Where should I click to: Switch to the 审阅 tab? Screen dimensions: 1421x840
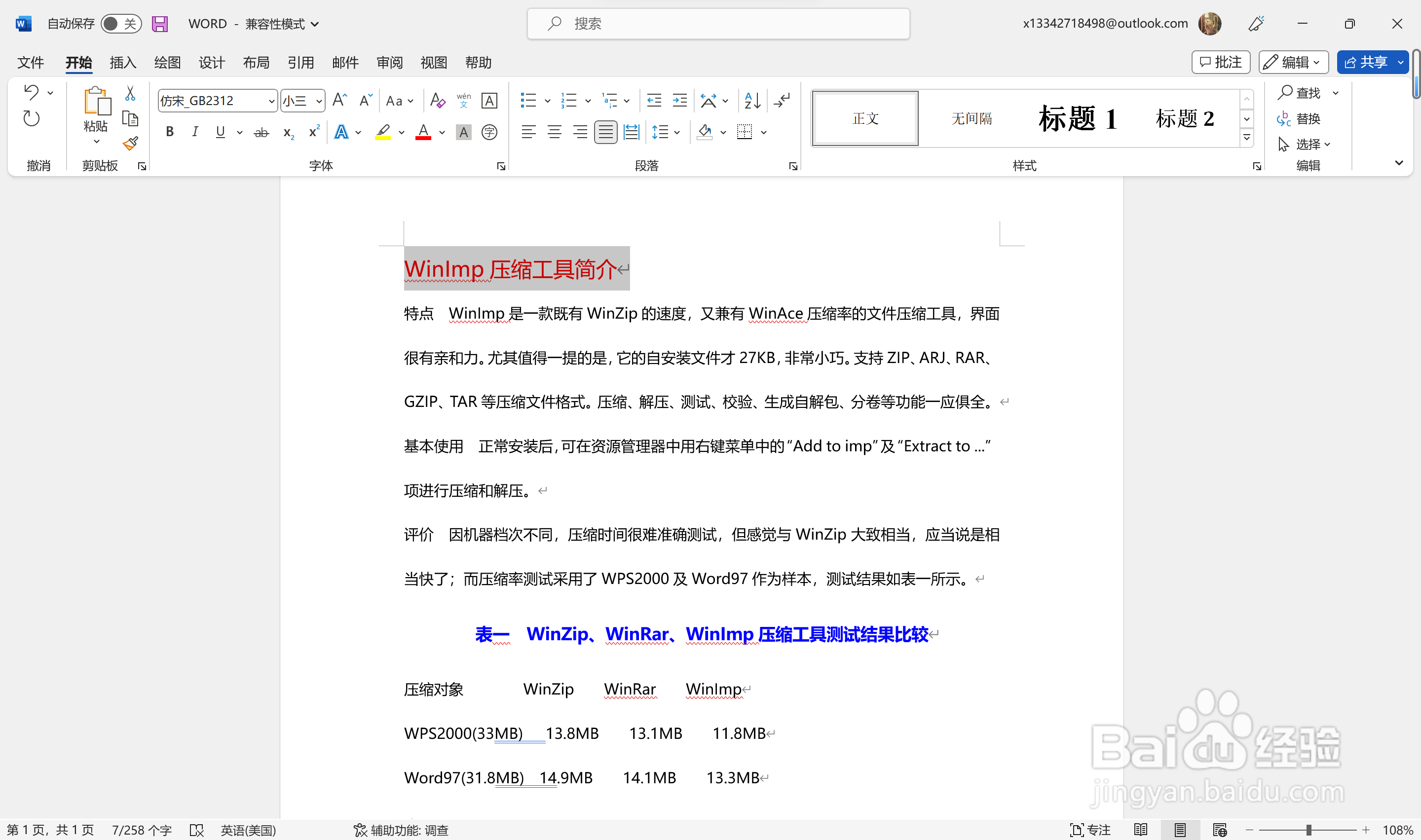(x=389, y=62)
